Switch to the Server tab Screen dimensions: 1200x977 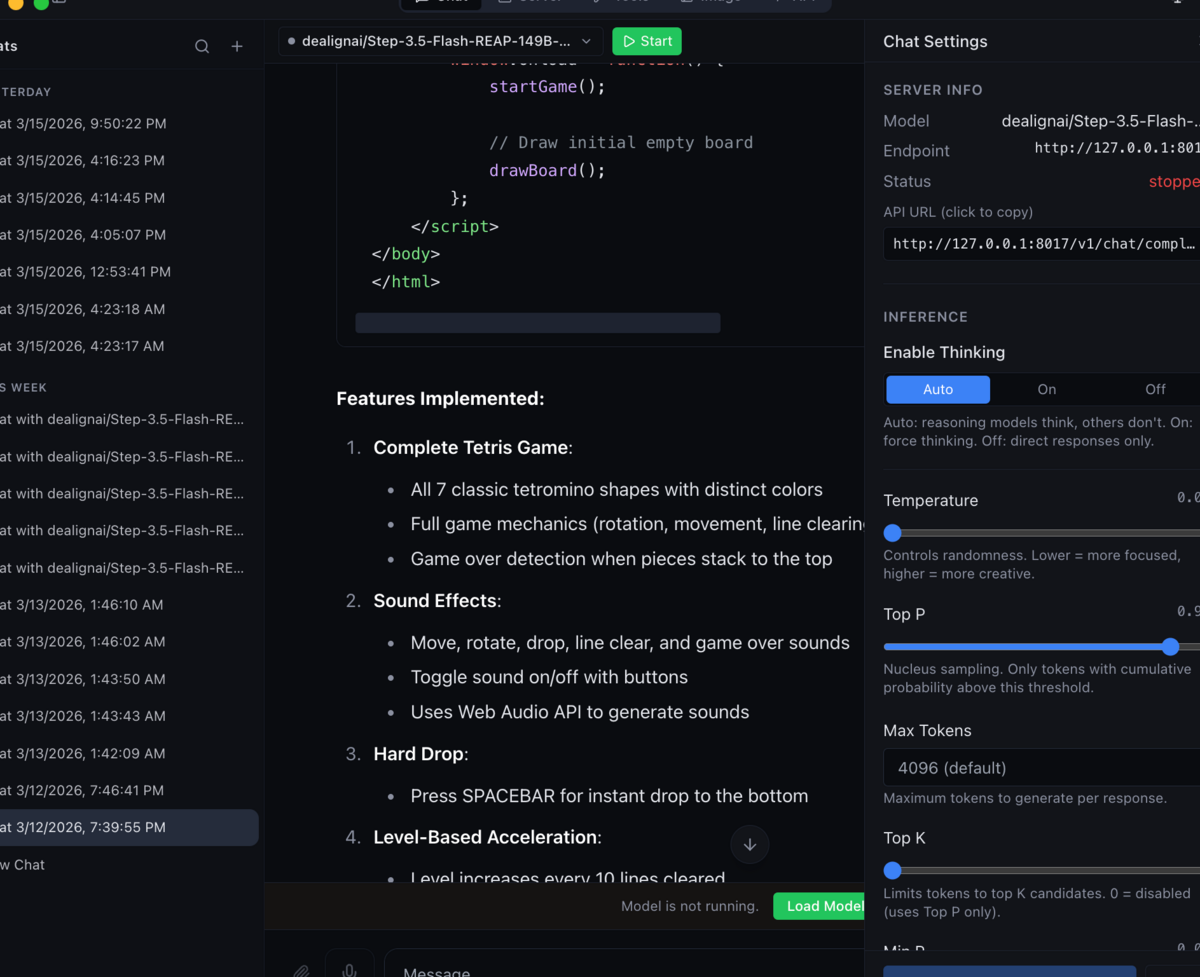pos(530,3)
